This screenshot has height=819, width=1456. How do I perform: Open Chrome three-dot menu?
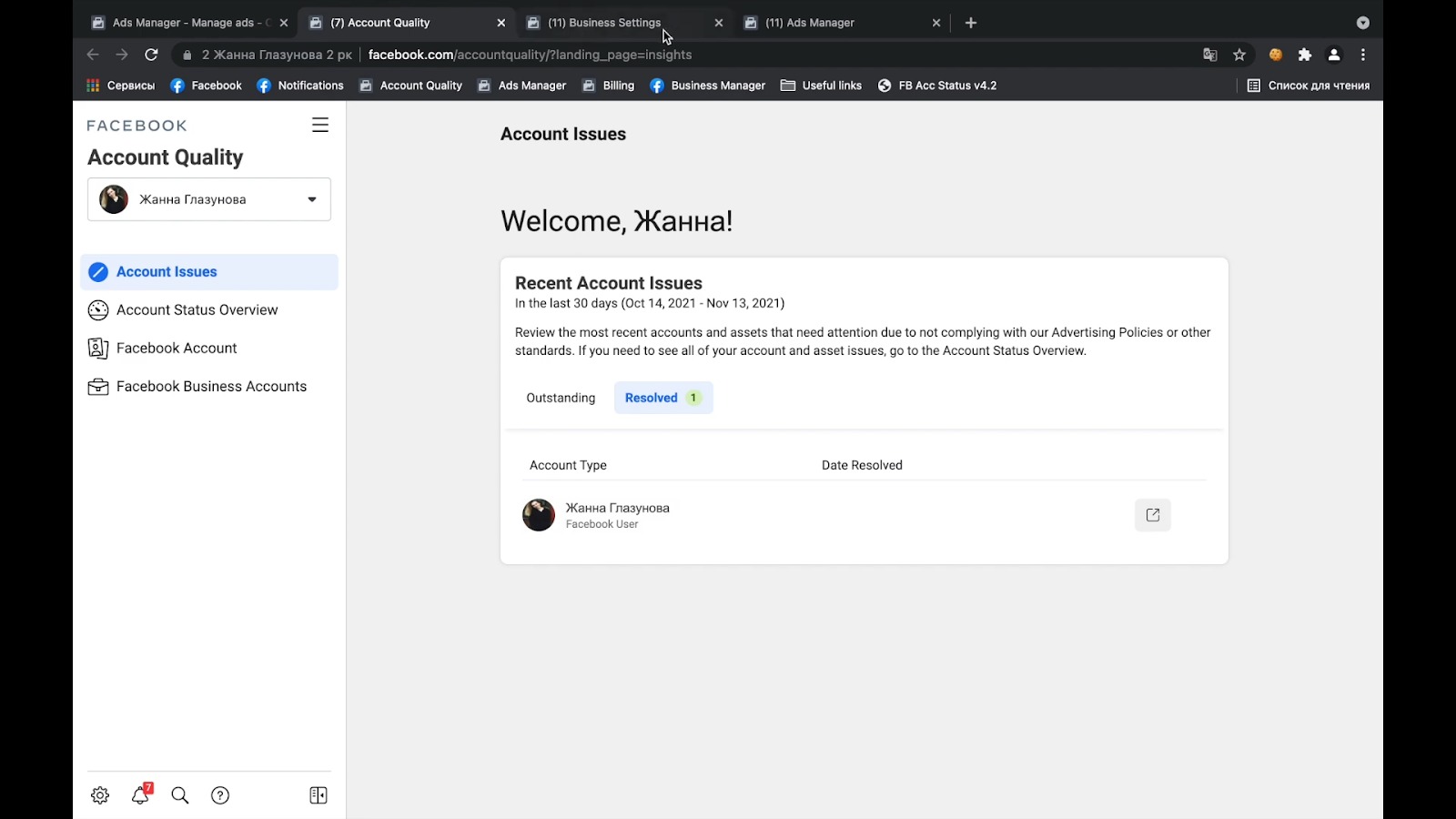pyautogui.click(x=1363, y=55)
